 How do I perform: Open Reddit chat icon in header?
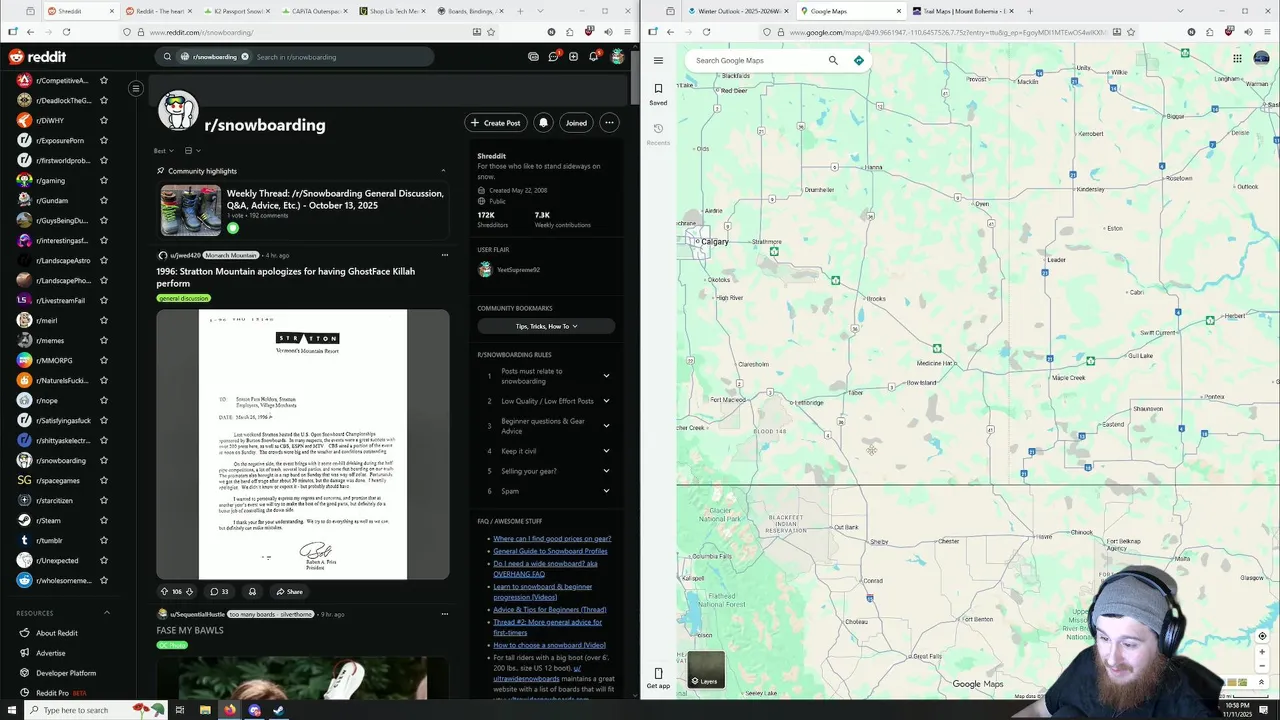(x=553, y=57)
